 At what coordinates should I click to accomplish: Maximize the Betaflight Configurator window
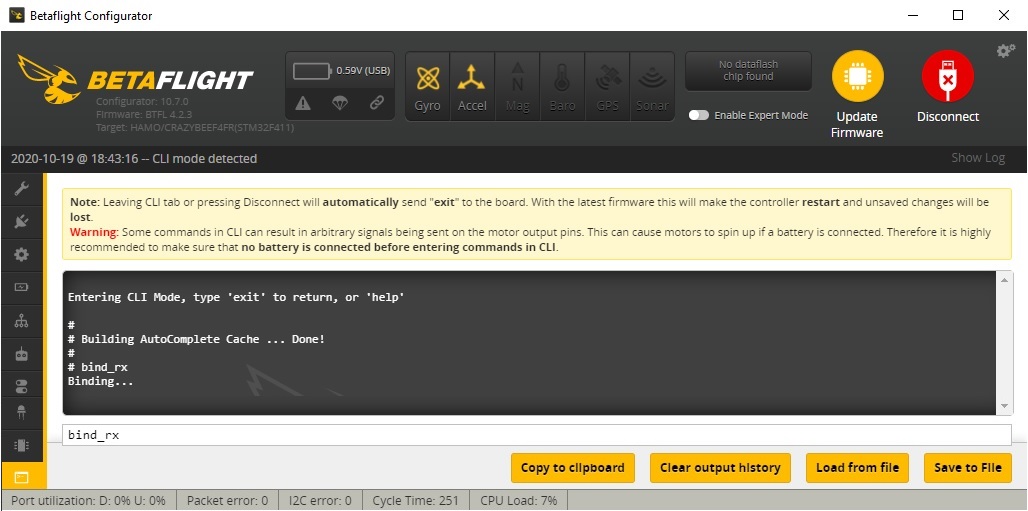click(x=958, y=15)
